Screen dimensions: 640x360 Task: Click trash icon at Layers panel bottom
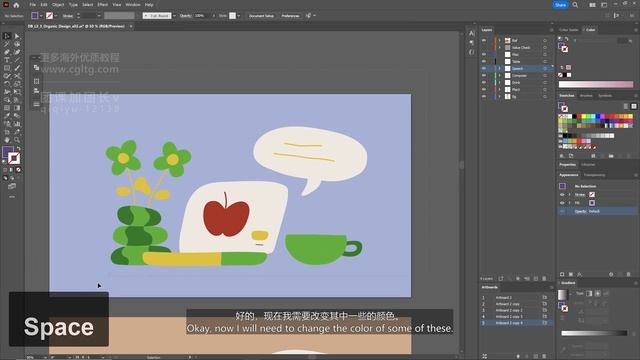tap(544, 279)
